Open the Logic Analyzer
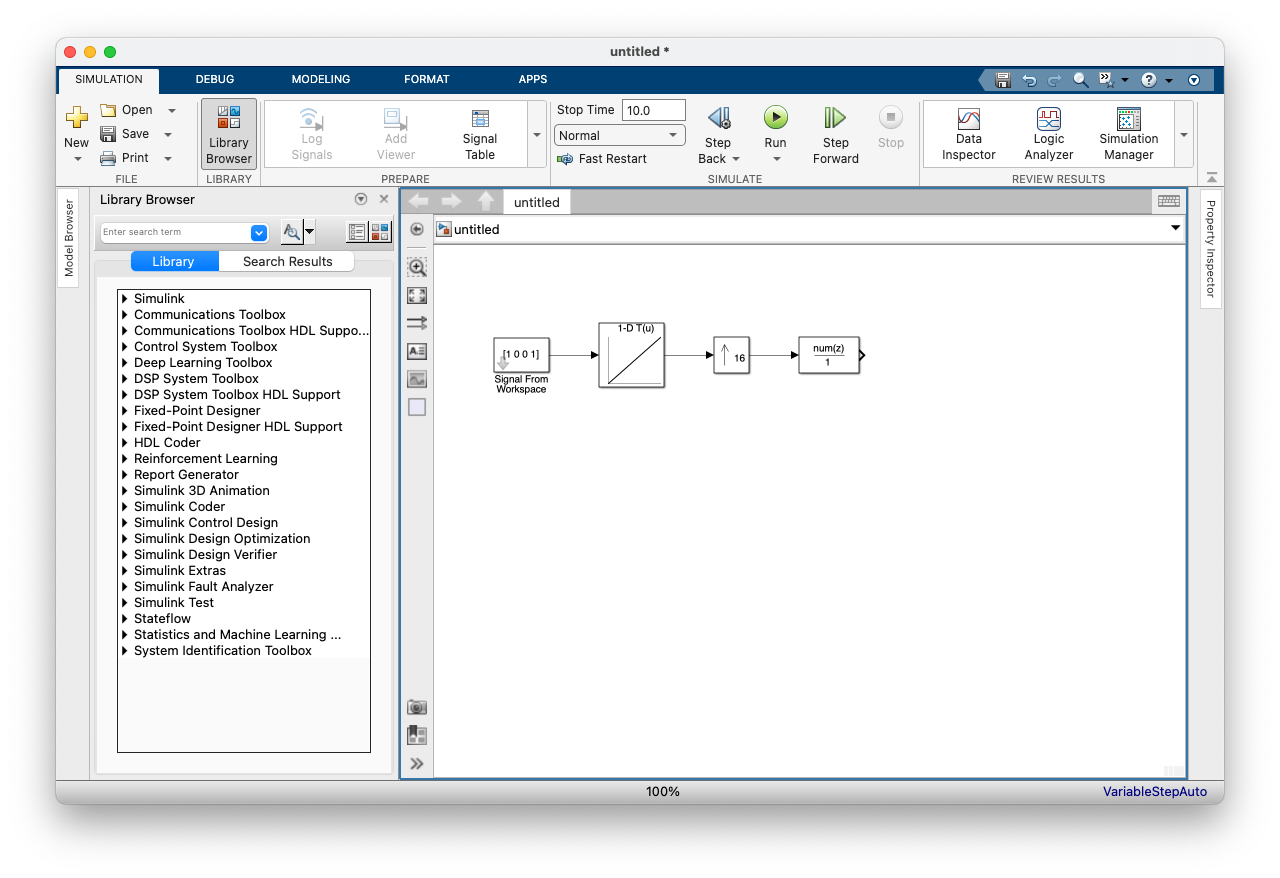1280x878 pixels. click(1049, 133)
